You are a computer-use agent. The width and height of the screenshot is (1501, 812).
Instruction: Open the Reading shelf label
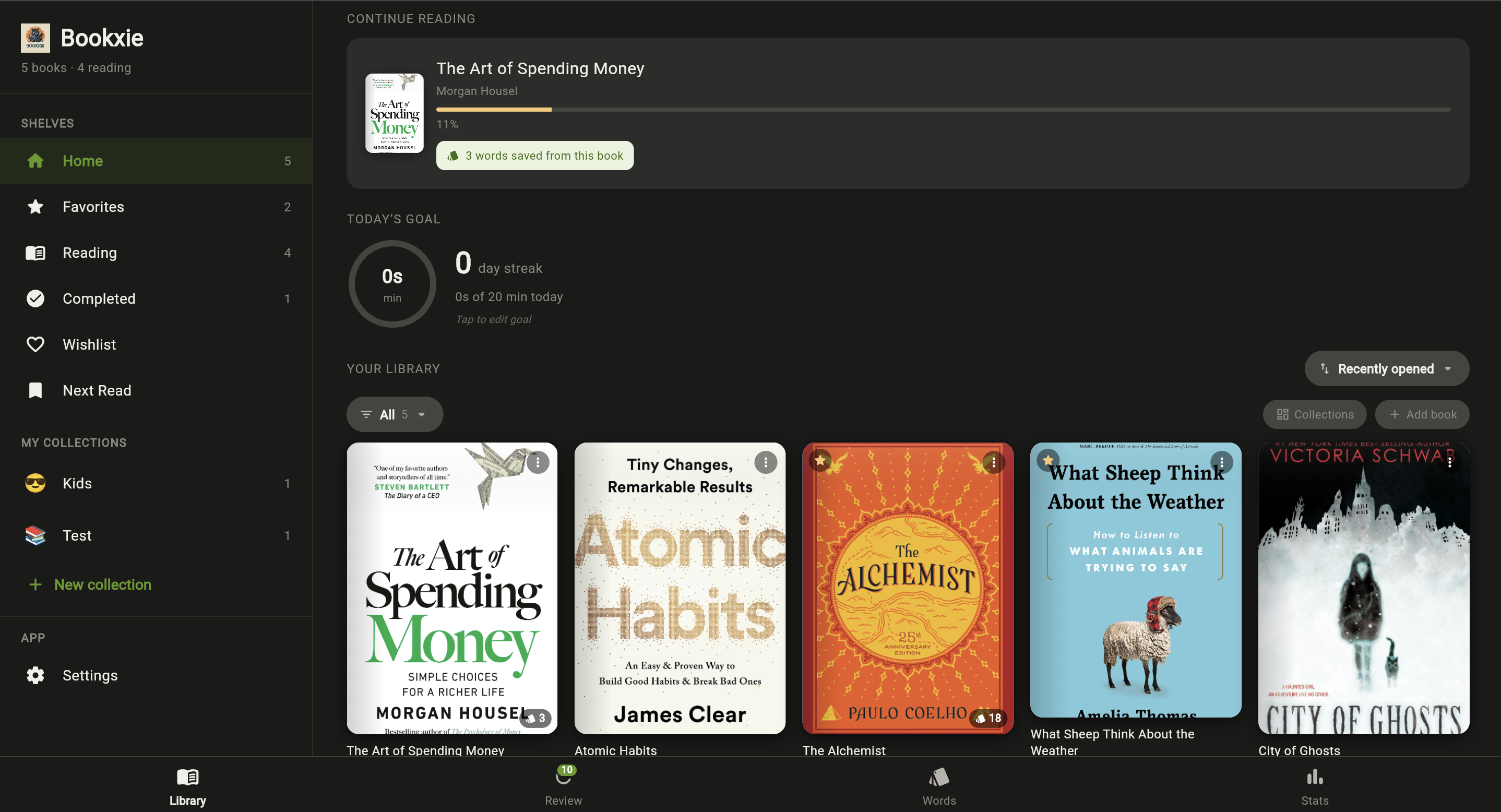click(x=90, y=253)
